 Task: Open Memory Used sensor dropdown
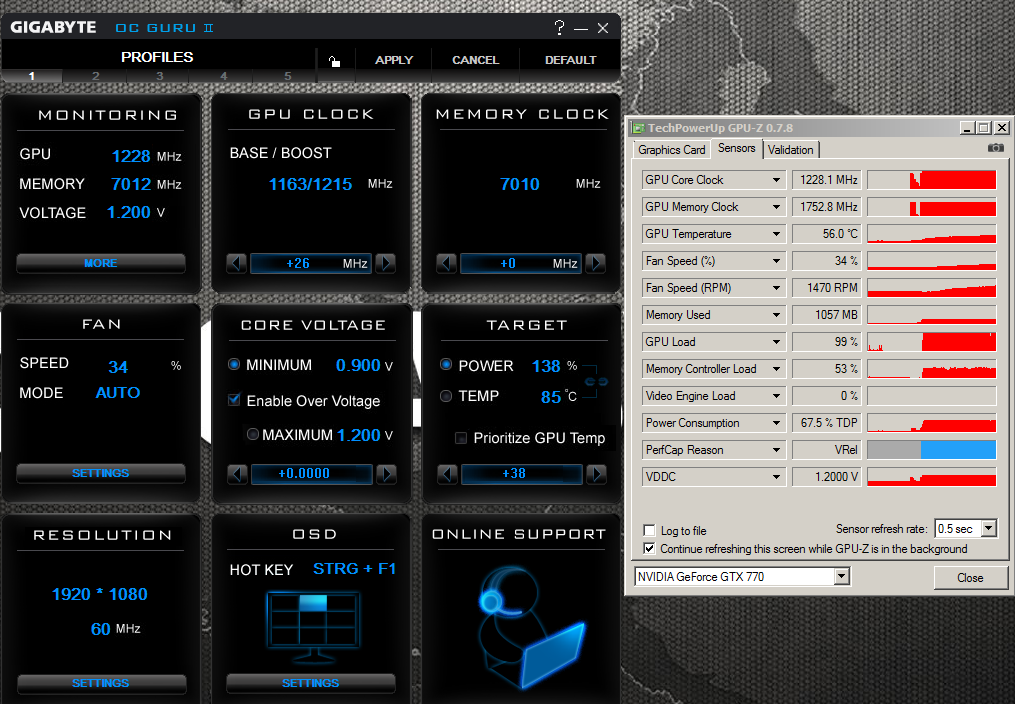coord(776,315)
